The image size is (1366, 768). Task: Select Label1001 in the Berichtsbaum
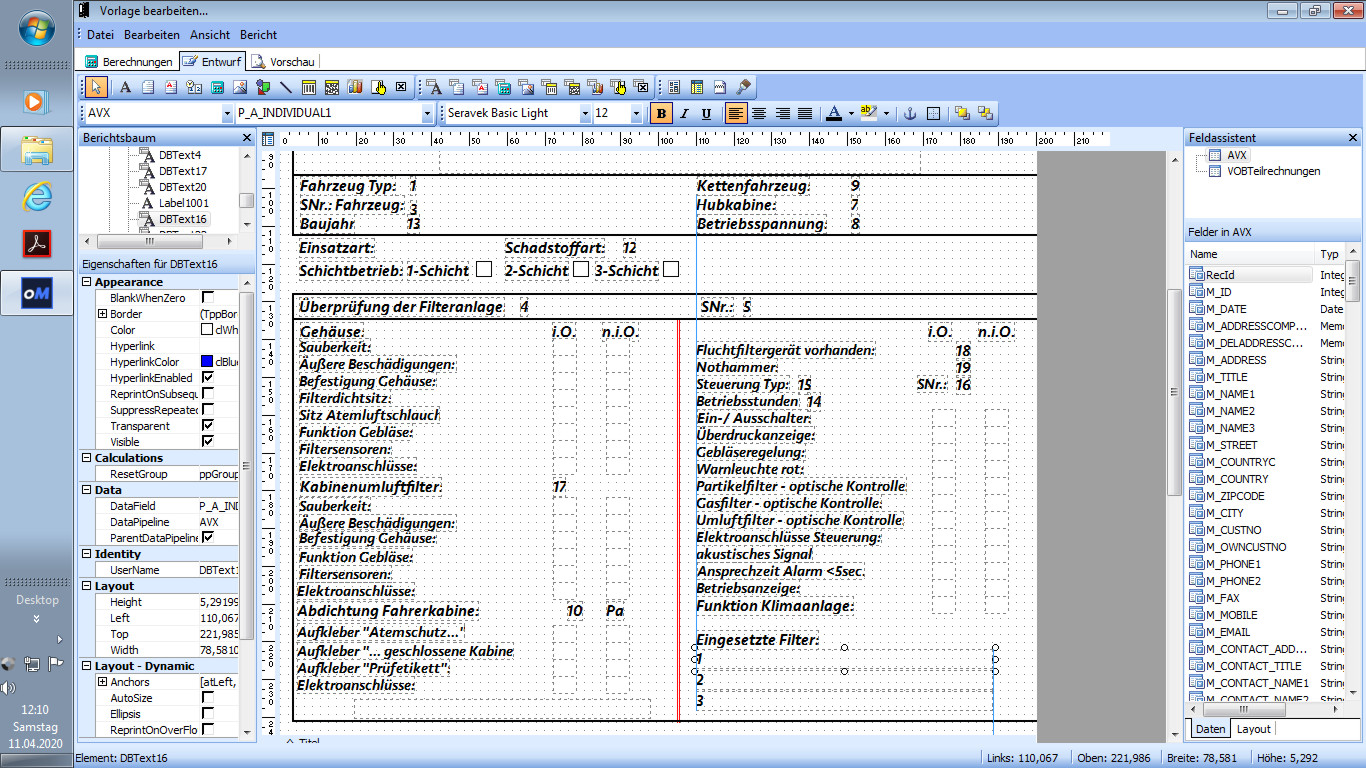pos(184,203)
